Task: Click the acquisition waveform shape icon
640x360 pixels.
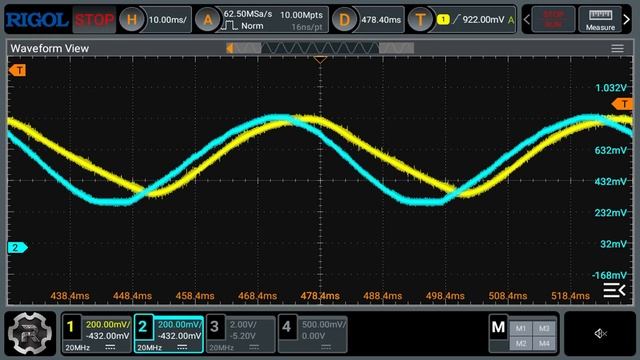Action: 229,26
